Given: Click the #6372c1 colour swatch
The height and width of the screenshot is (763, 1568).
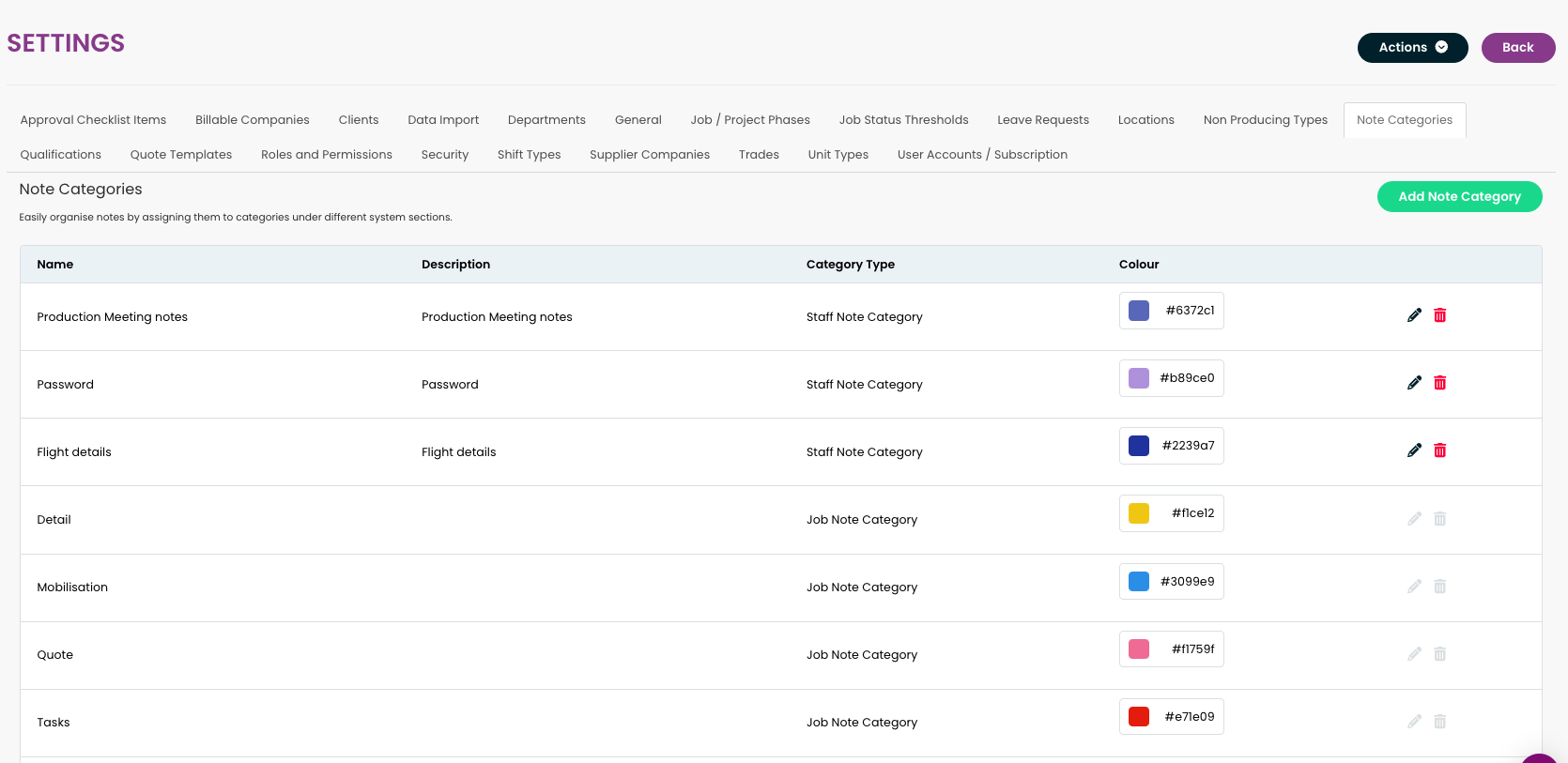Looking at the screenshot, I should [1139, 311].
